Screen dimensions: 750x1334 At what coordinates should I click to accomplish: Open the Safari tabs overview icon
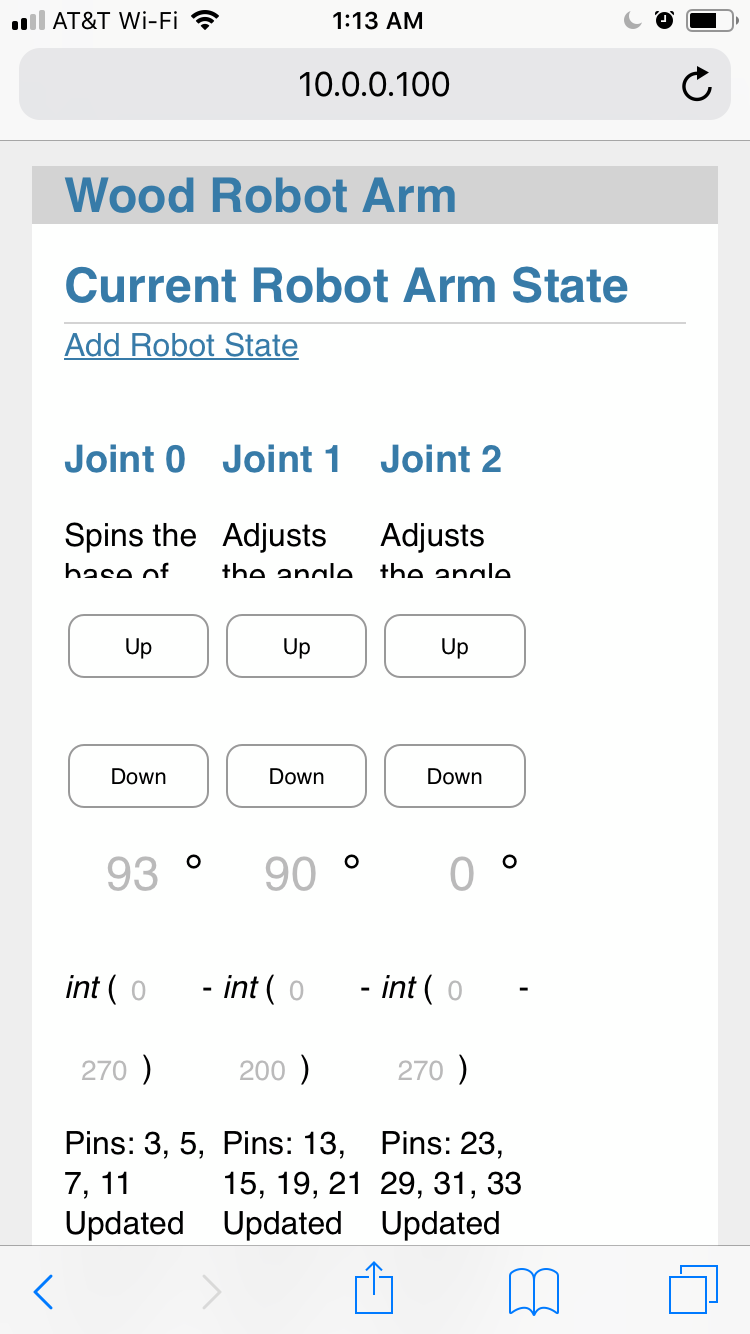pyautogui.click(x=693, y=1290)
